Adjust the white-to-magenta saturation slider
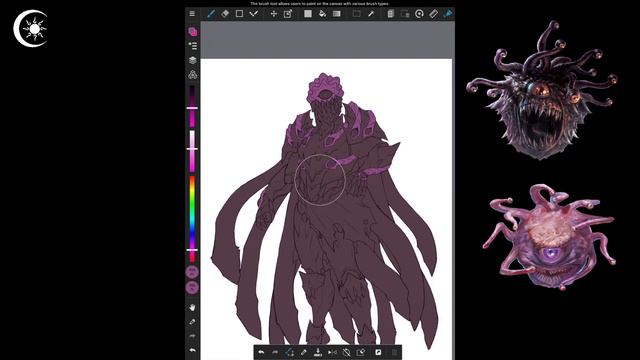This screenshot has width=640, height=360. click(x=192, y=151)
